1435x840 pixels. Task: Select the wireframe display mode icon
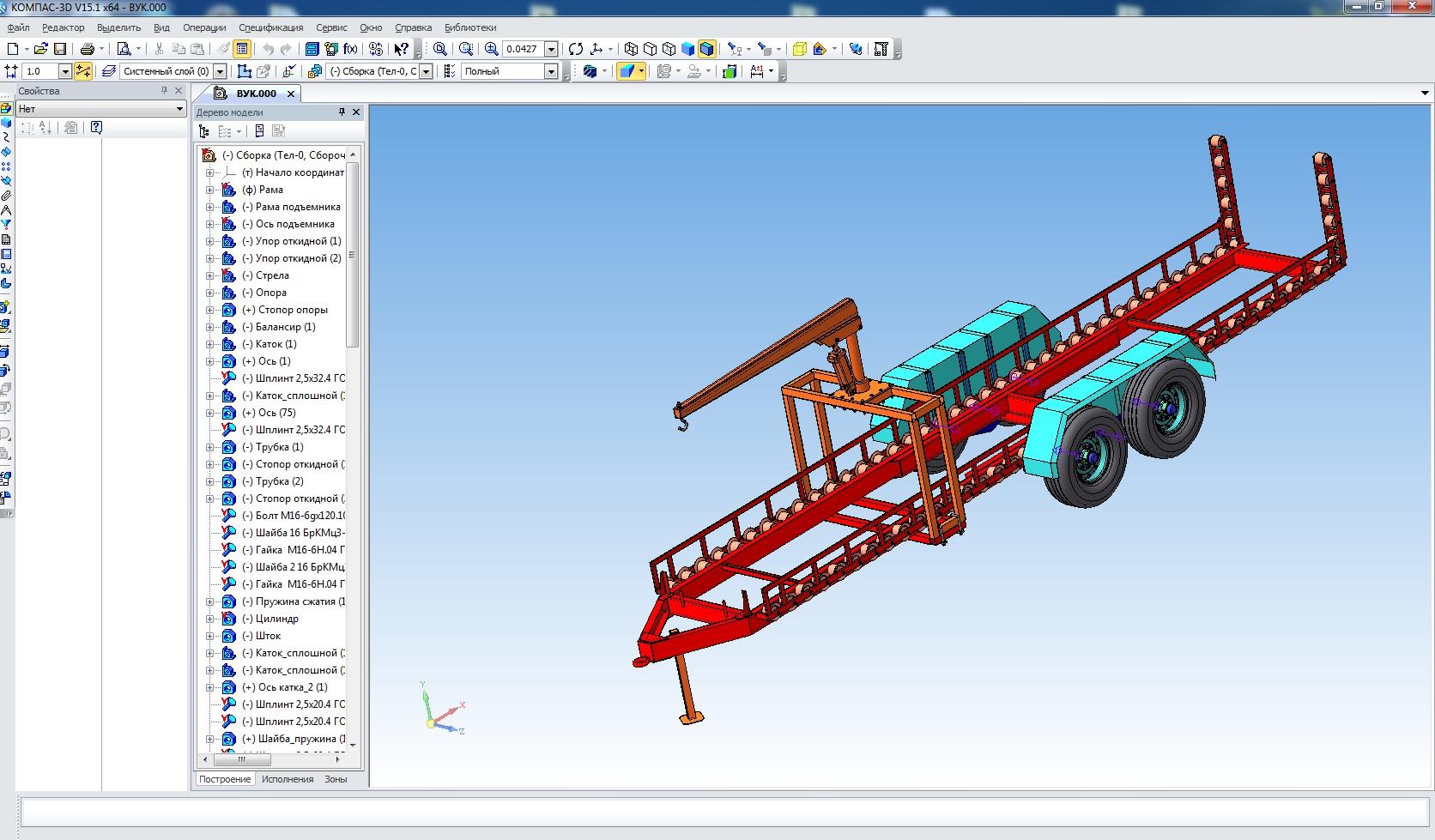click(631, 49)
